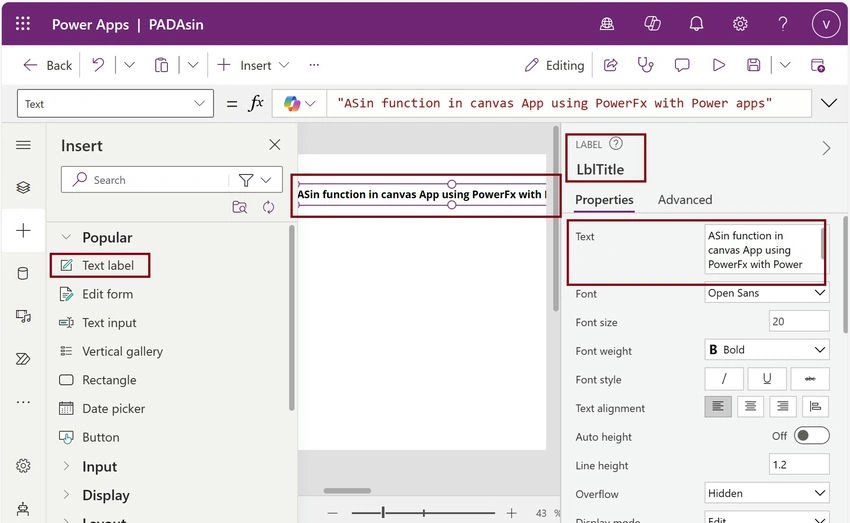Click the Undo icon
The width and height of the screenshot is (850, 523).
(x=98, y=65)
